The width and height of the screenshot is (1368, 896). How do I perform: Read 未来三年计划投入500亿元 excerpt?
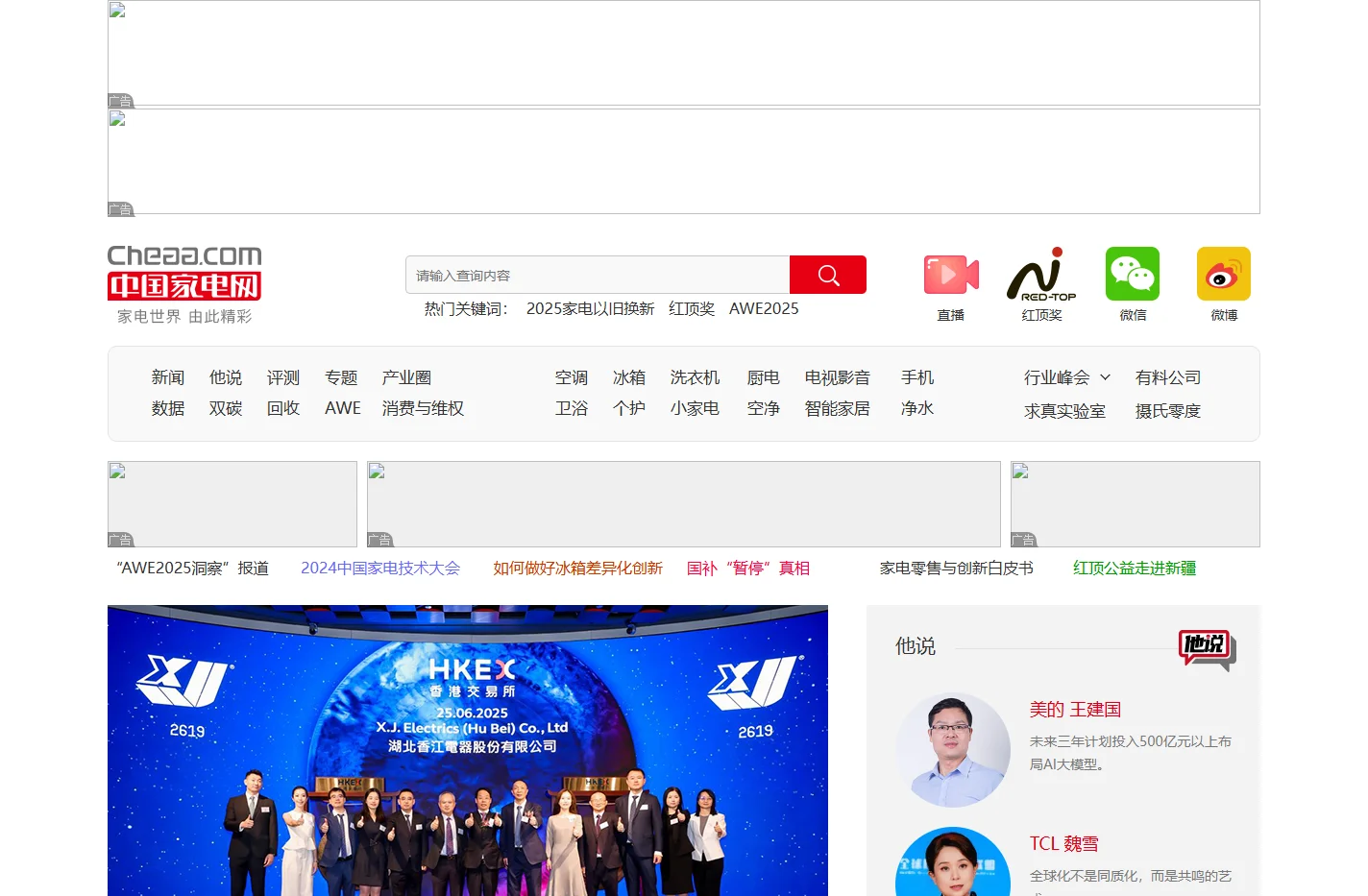point(1131,753)
